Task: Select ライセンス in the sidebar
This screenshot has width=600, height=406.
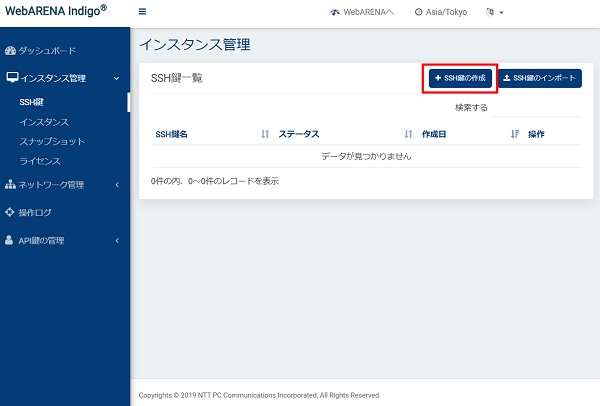Action: click(x=40, y=161)
